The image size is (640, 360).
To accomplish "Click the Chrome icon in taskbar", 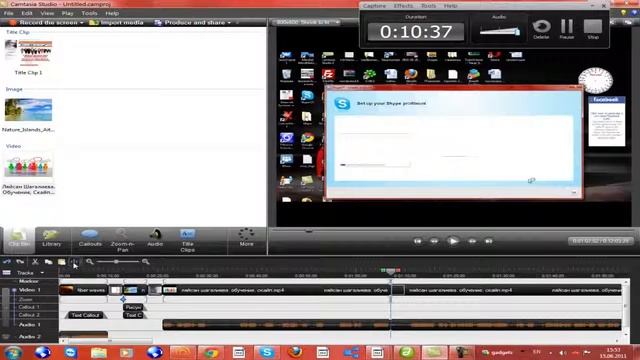I will click(x=211, y=352).
